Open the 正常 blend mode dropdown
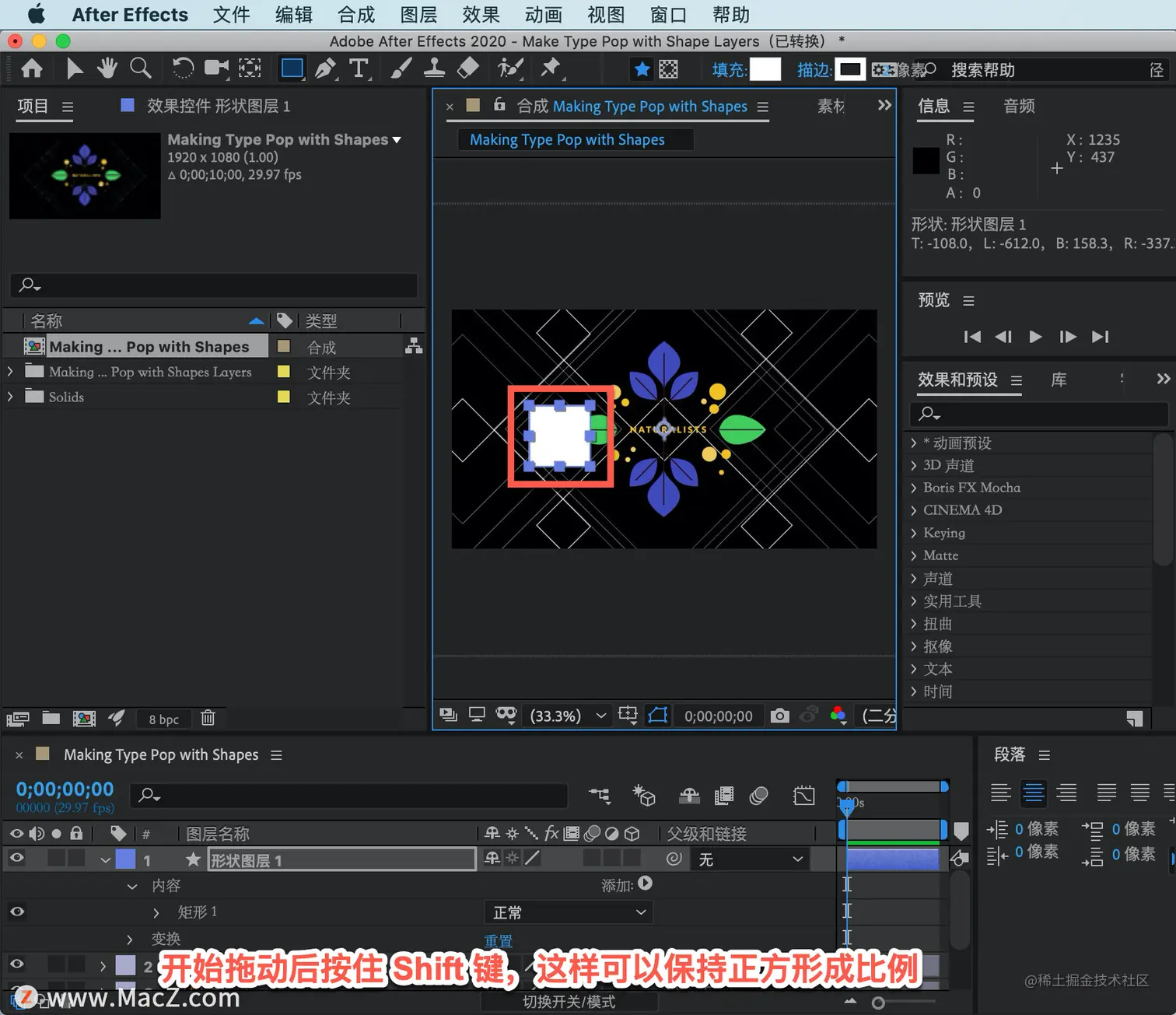This screenshot has height=1015, width=1176. tap(569, 912)
